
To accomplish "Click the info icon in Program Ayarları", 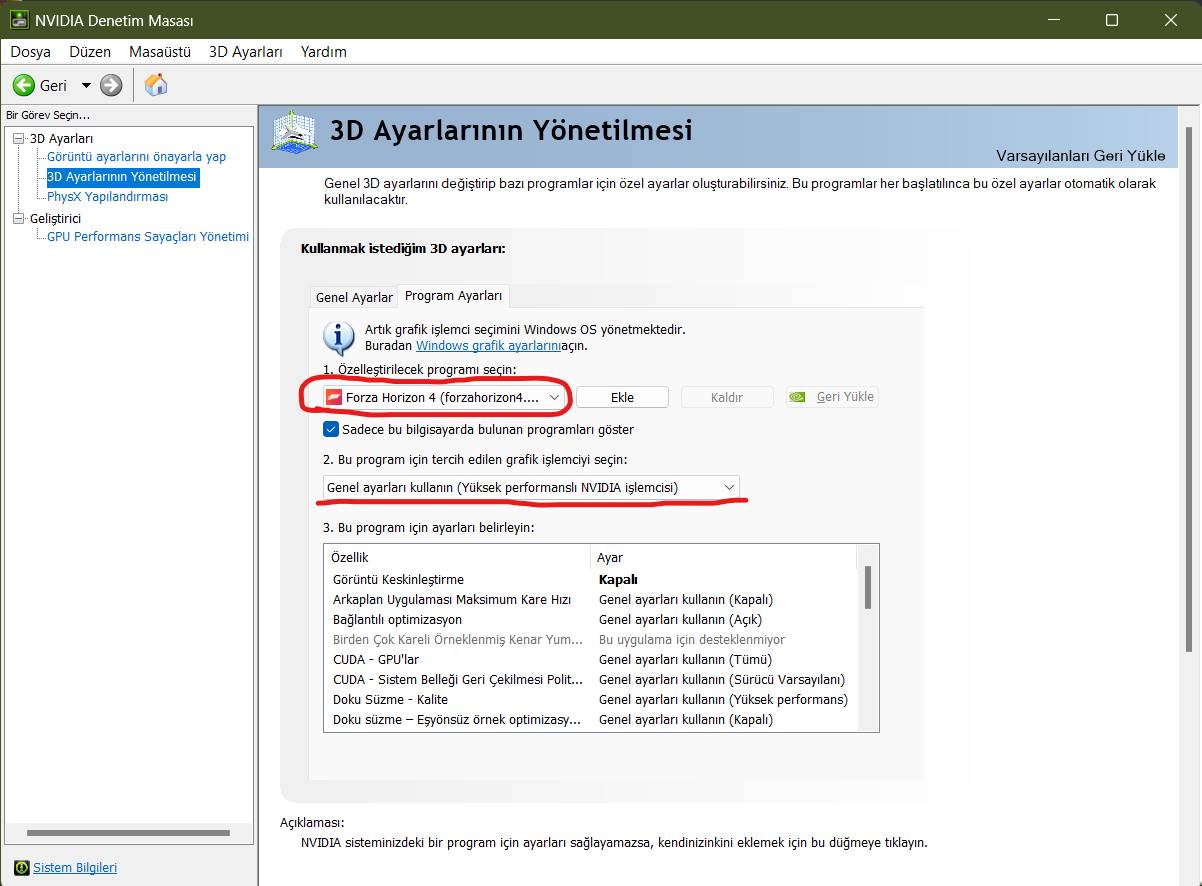I will pyautogui.click(x=339, y=338).
